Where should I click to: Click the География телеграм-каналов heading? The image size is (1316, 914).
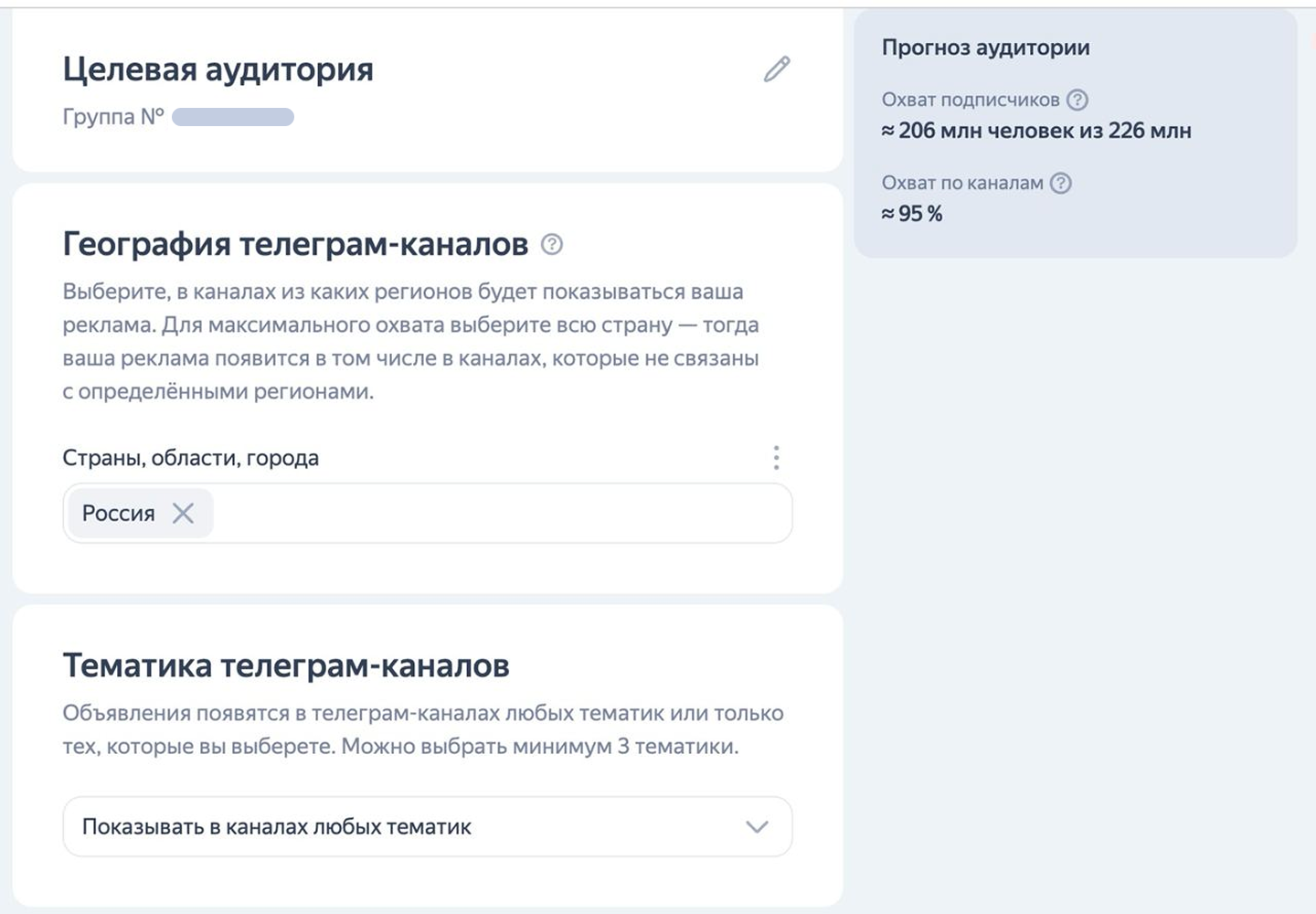tap(295, 244)
